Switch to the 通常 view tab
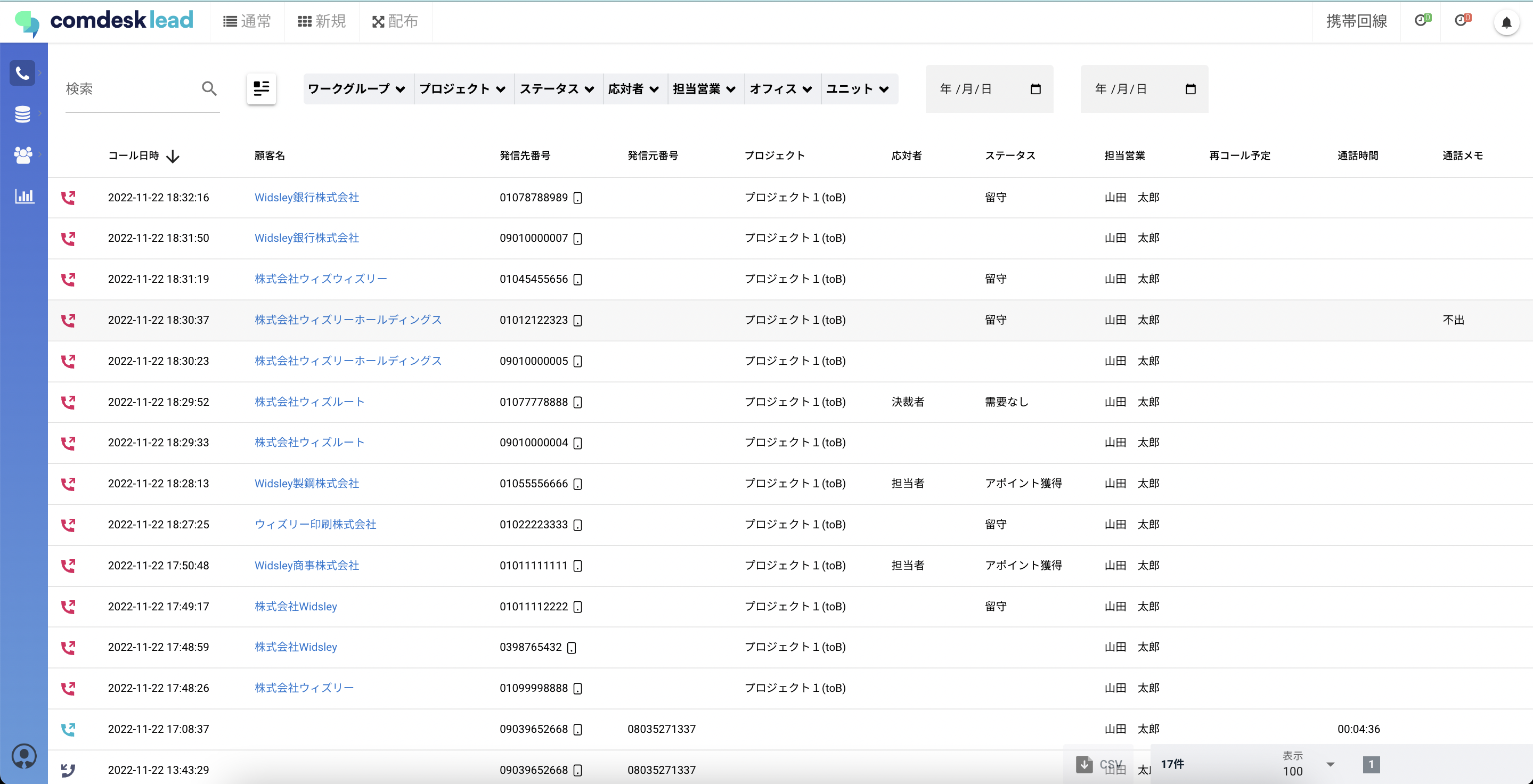Image resolution: width=1533 pixels, height=784 pixels. (247, 21)
